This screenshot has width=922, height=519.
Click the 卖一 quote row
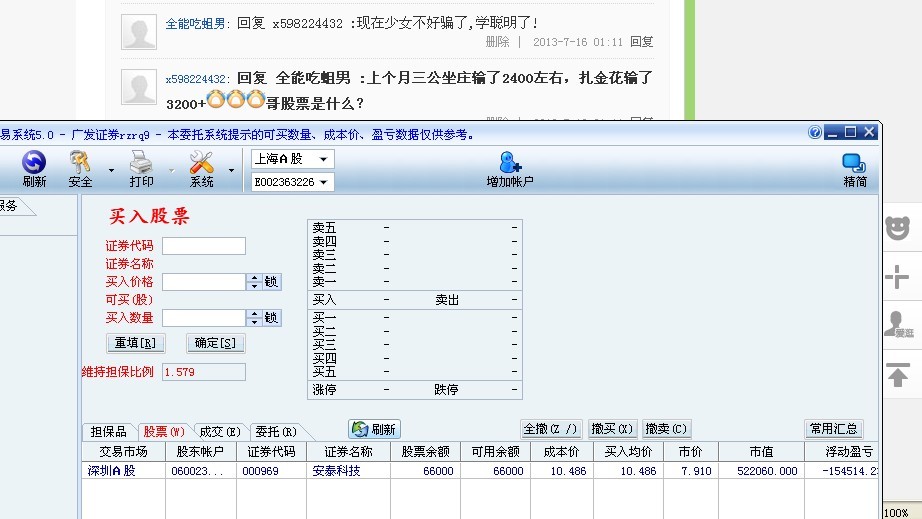pos(415,282)
